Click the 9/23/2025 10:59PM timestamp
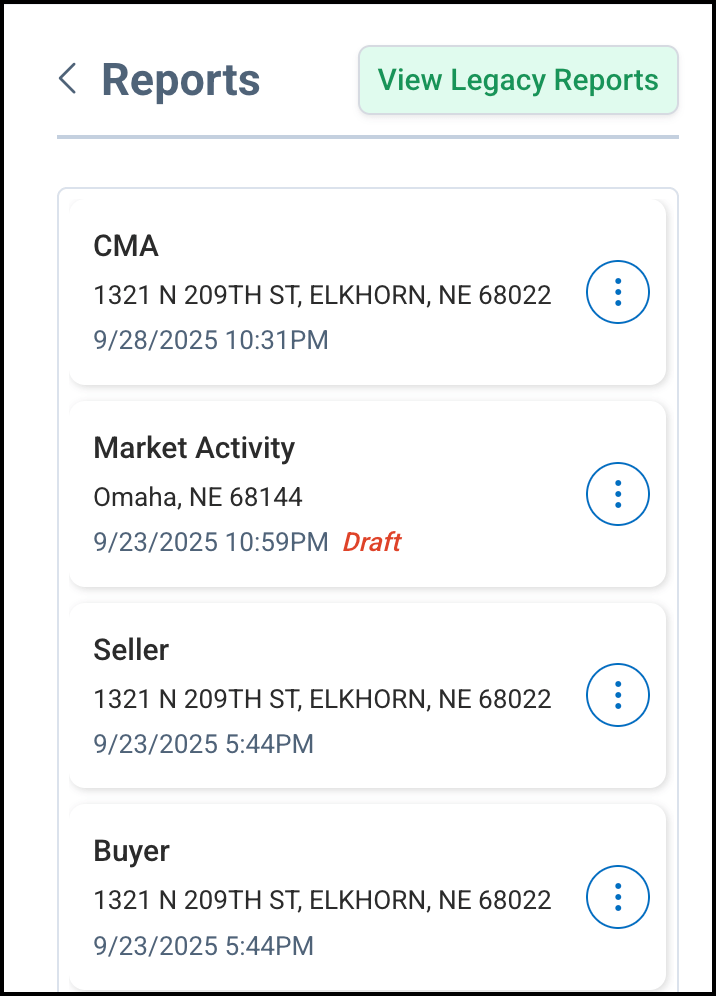This screenshot has height=996, width=716. tap(210, 542)
